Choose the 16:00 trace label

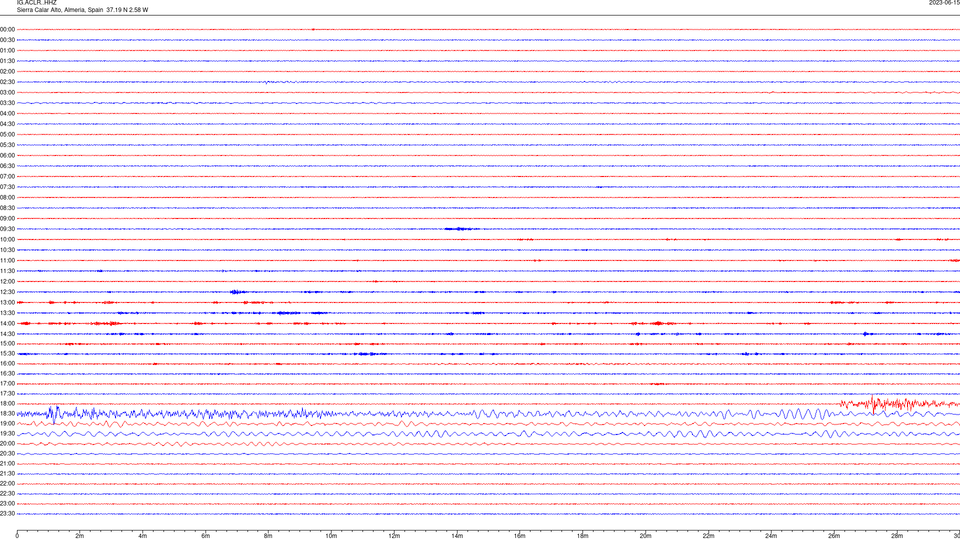click(7, 364)
